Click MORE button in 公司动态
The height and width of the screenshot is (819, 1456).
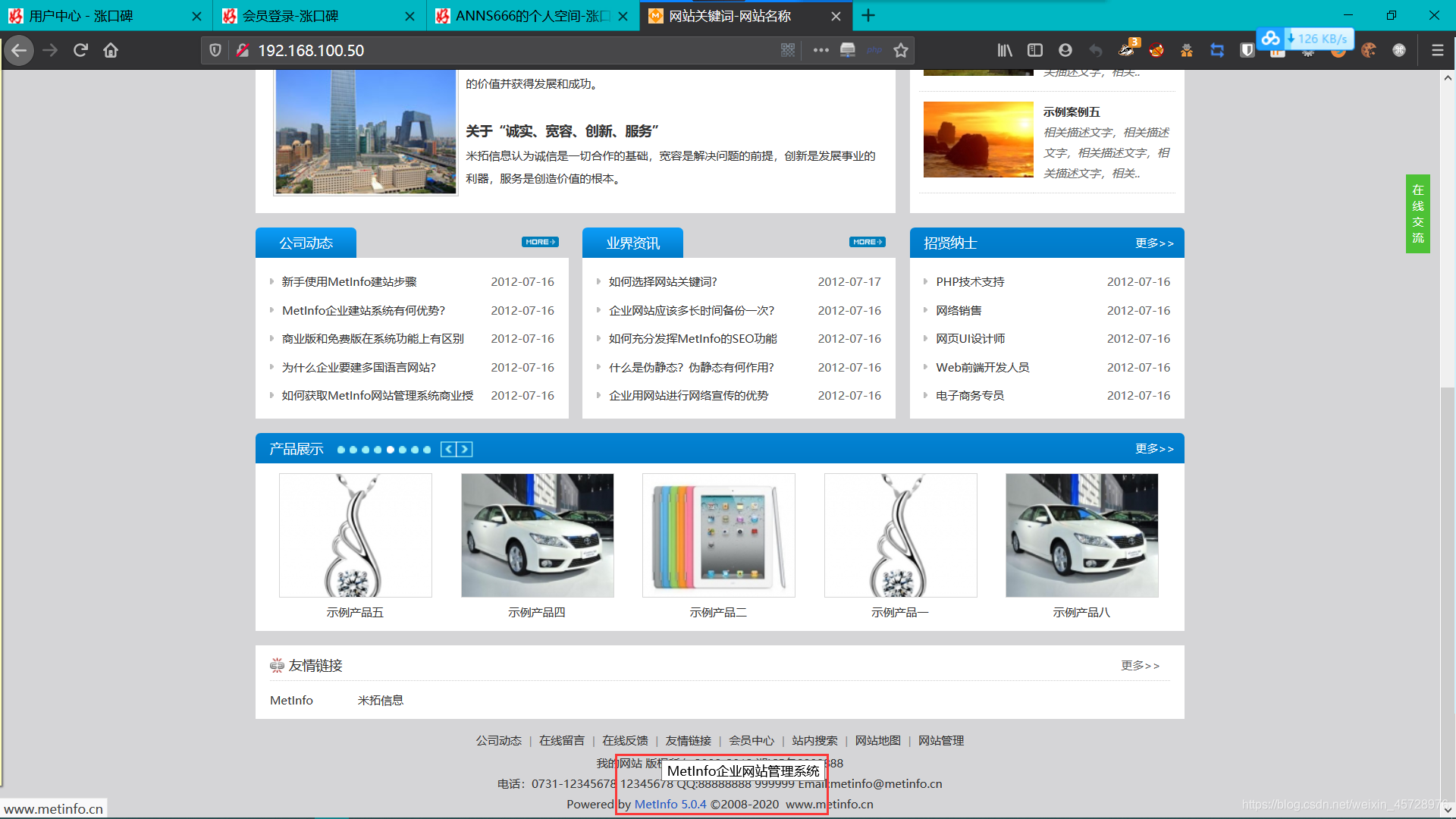540,242
